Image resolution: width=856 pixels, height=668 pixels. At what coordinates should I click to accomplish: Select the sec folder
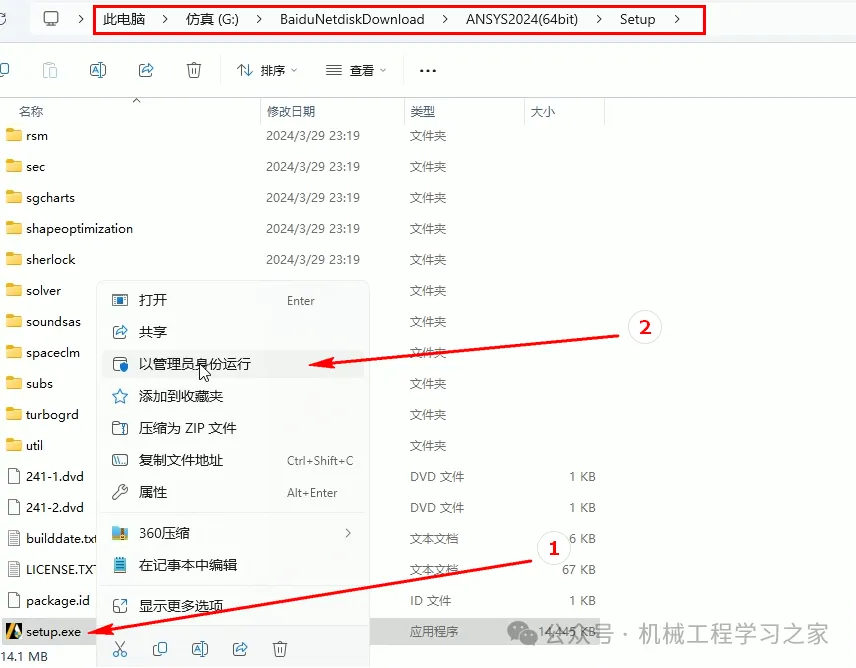(x=35, y=166)
